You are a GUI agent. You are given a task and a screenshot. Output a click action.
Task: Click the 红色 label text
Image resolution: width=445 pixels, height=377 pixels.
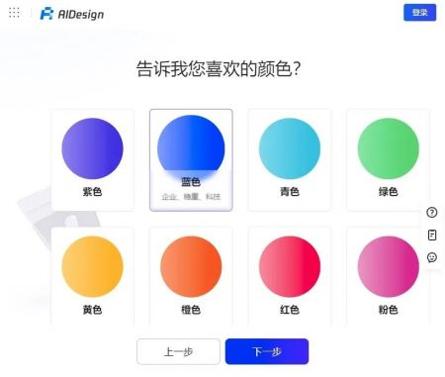click(x=290, y=310)
